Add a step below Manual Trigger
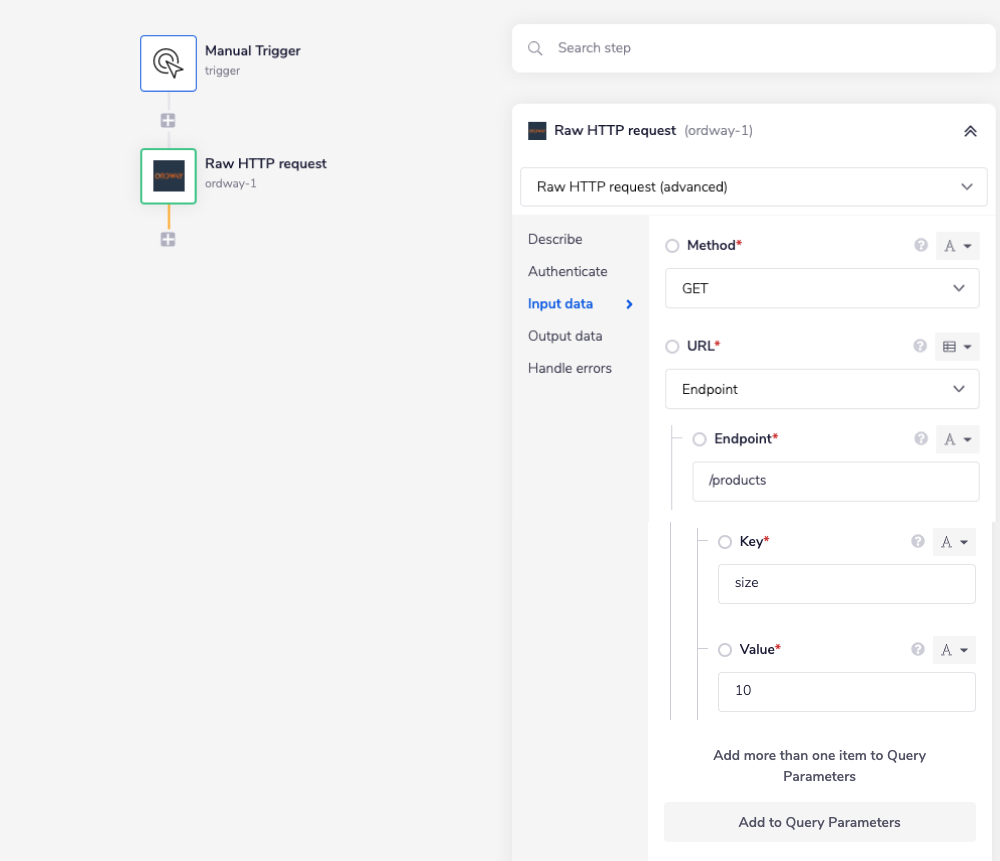Viewport: 1000px width, 861px height. click(168, 120)
